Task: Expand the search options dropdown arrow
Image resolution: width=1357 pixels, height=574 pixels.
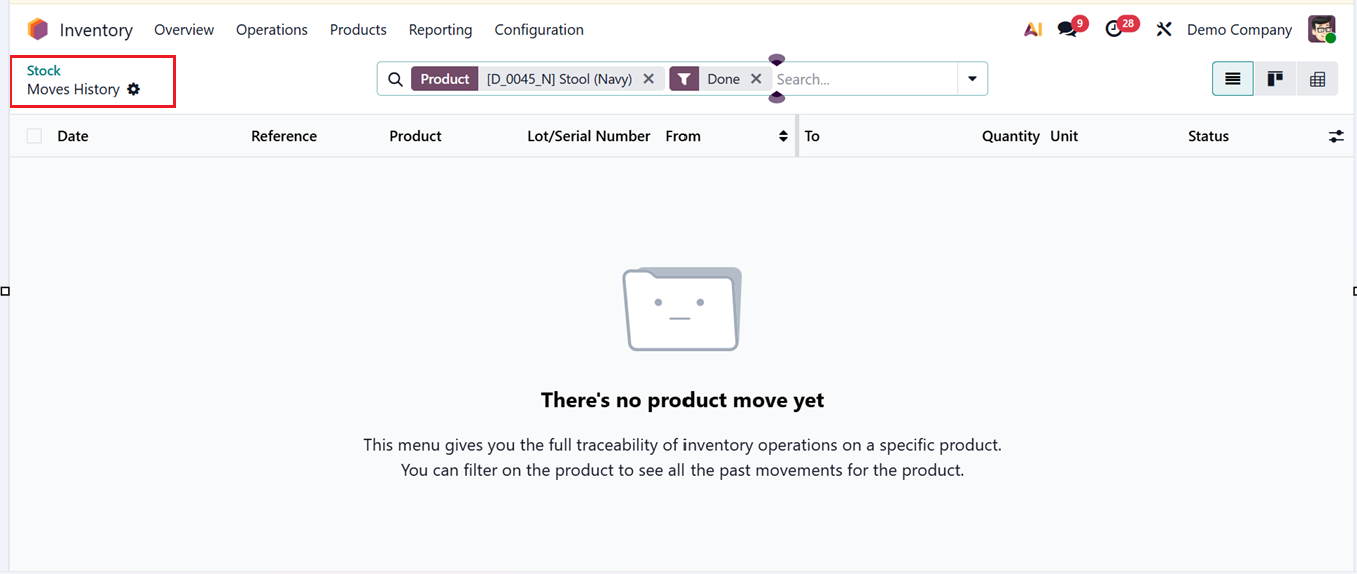Action: point(972,79)
